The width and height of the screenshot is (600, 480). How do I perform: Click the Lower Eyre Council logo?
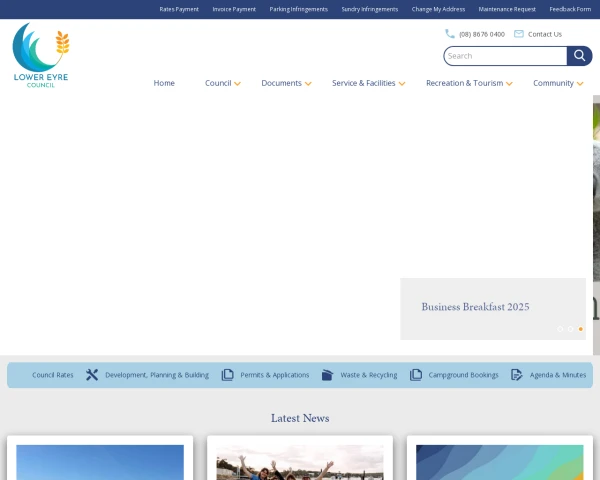[41, 55]
